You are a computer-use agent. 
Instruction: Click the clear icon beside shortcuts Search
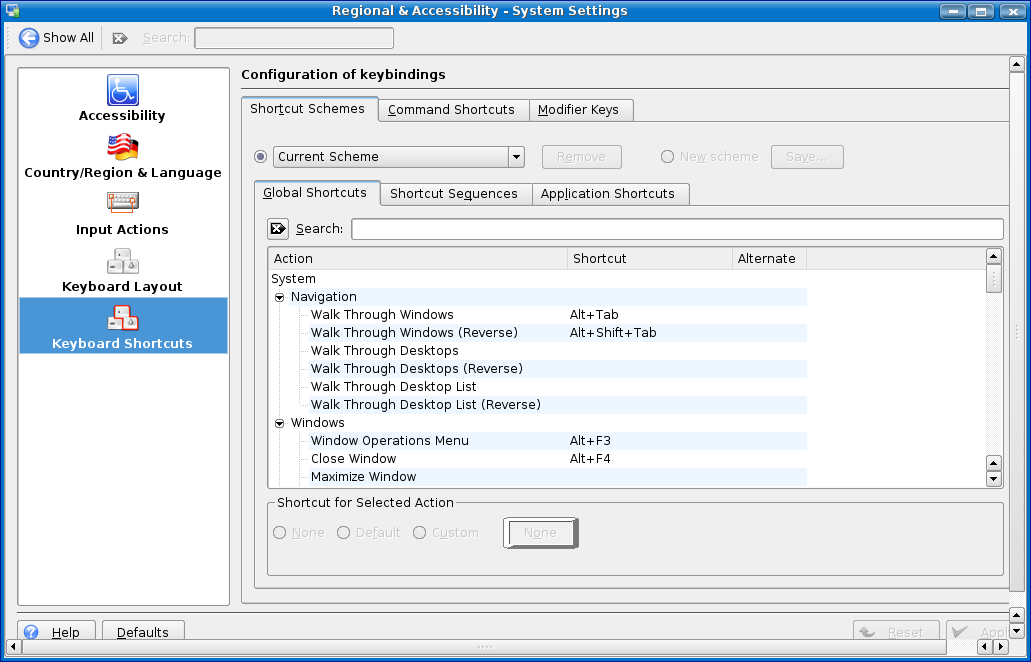(x=278, y=229)
